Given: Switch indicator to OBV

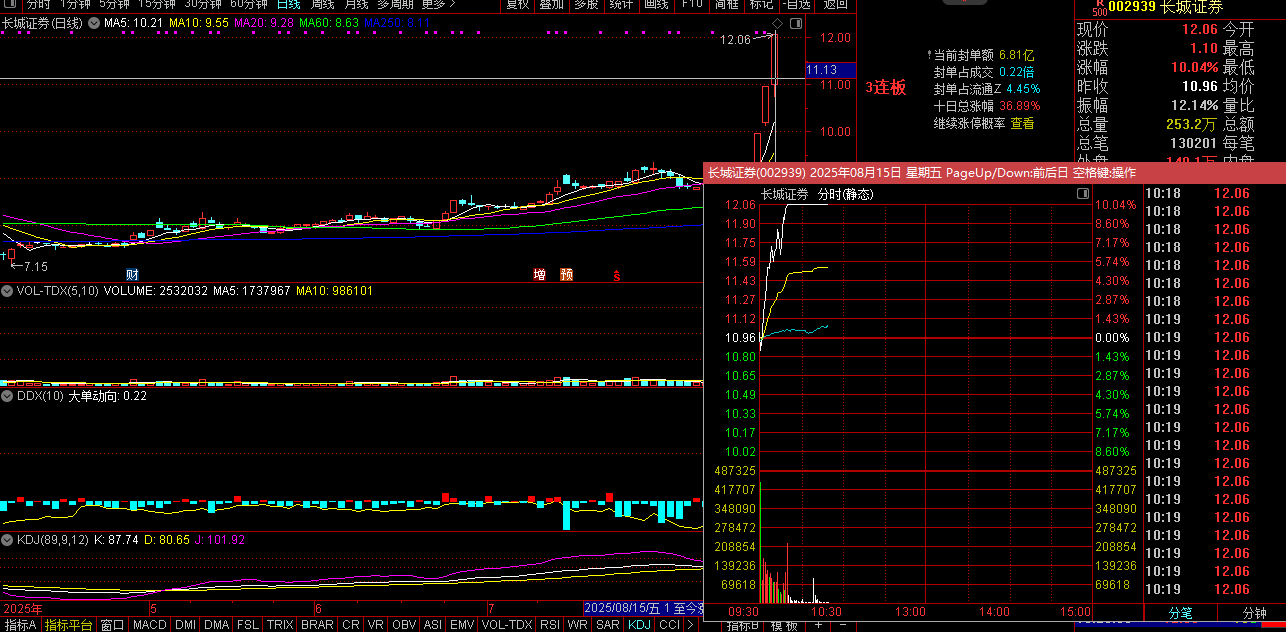Looking at the screenshot, I should point(404,625).
